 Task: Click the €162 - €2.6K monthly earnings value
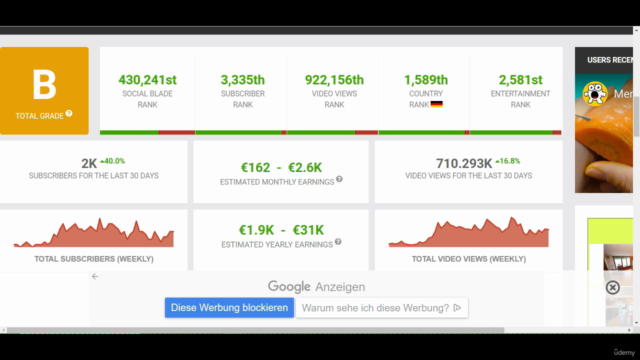[281, 167]
